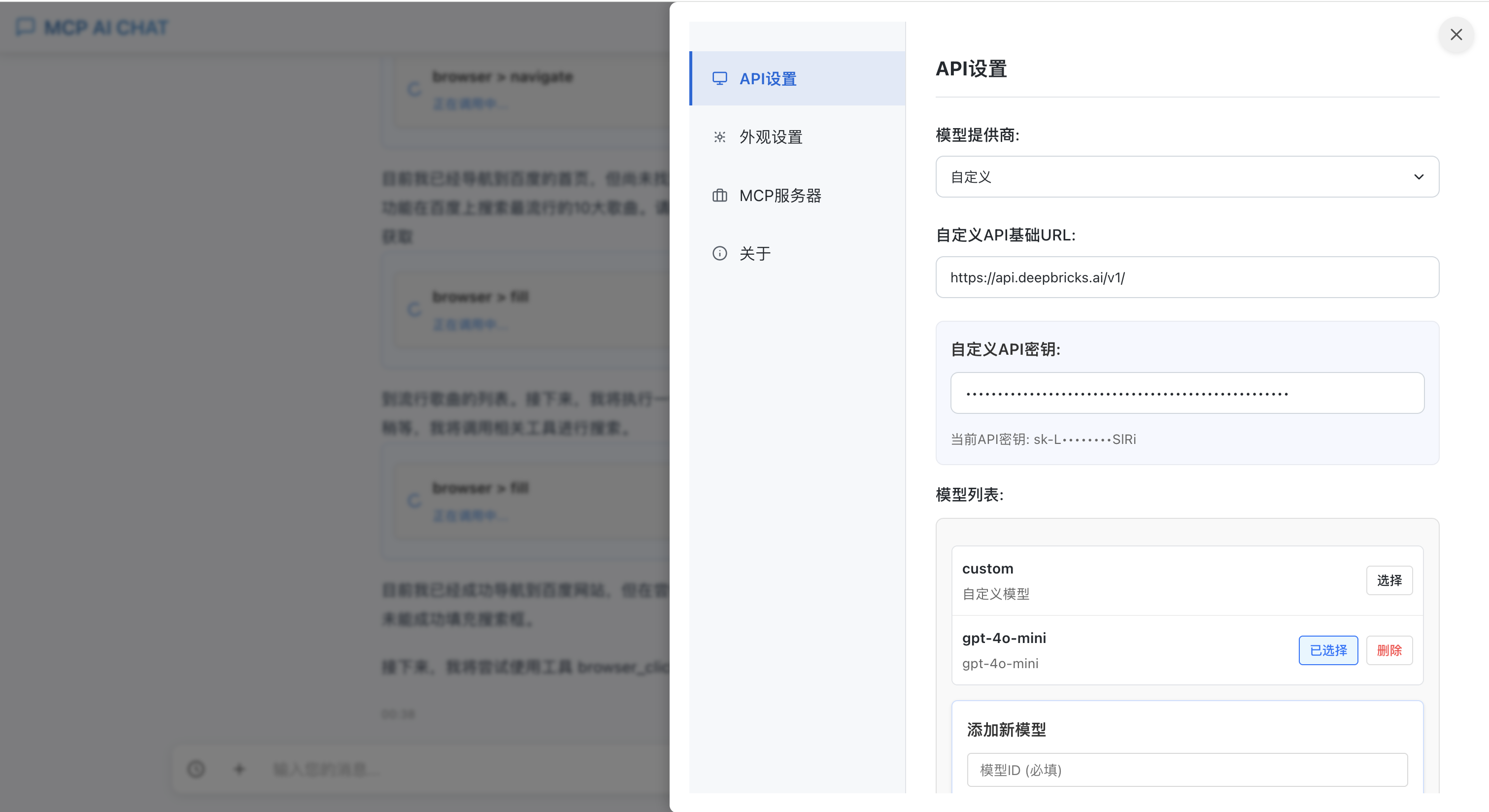Click the info icon beside 关于
This screenshot has height=812, width=1489.
[x=719, y=253]
